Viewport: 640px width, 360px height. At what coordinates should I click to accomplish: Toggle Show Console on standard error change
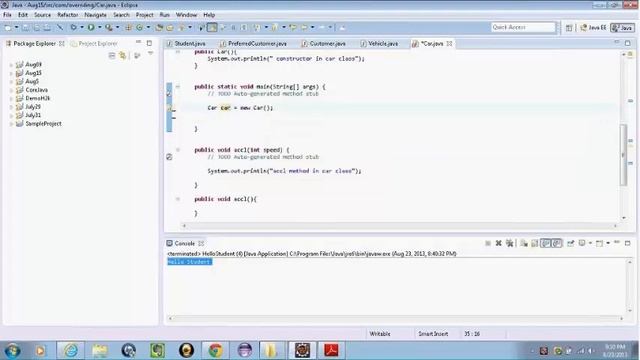tap(557, 243)
